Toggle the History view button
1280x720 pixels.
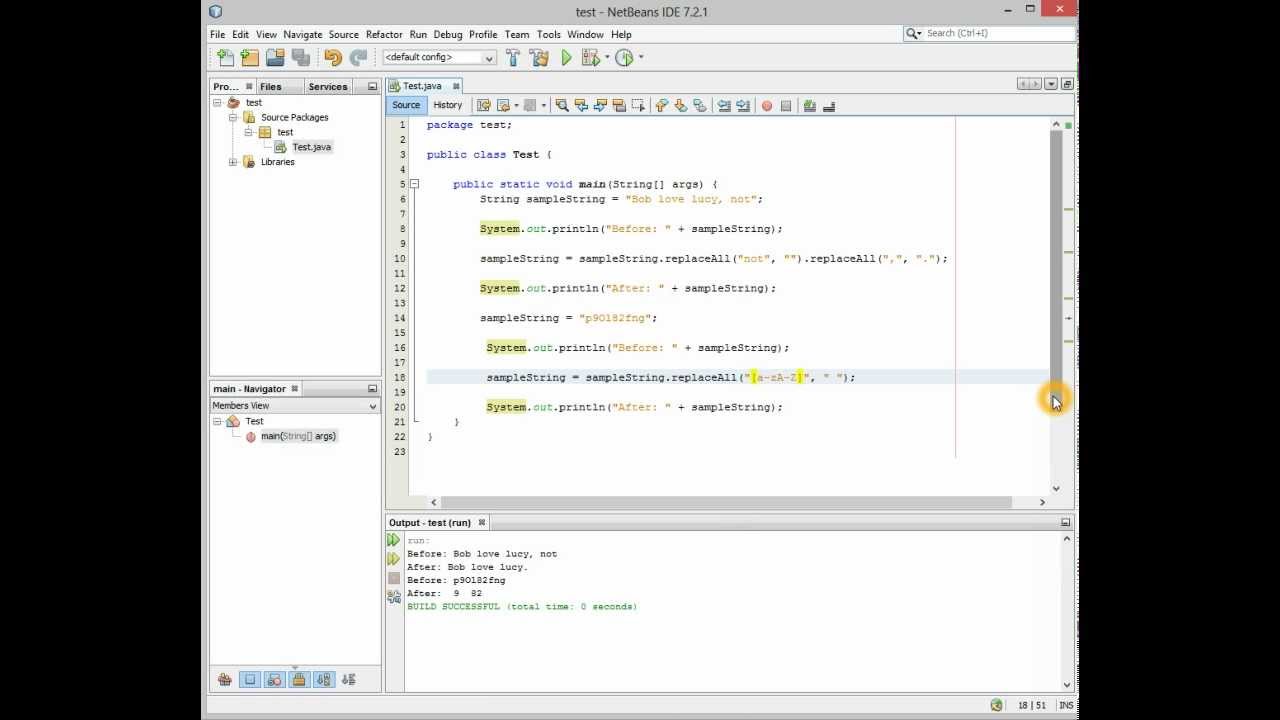point(447,105)
